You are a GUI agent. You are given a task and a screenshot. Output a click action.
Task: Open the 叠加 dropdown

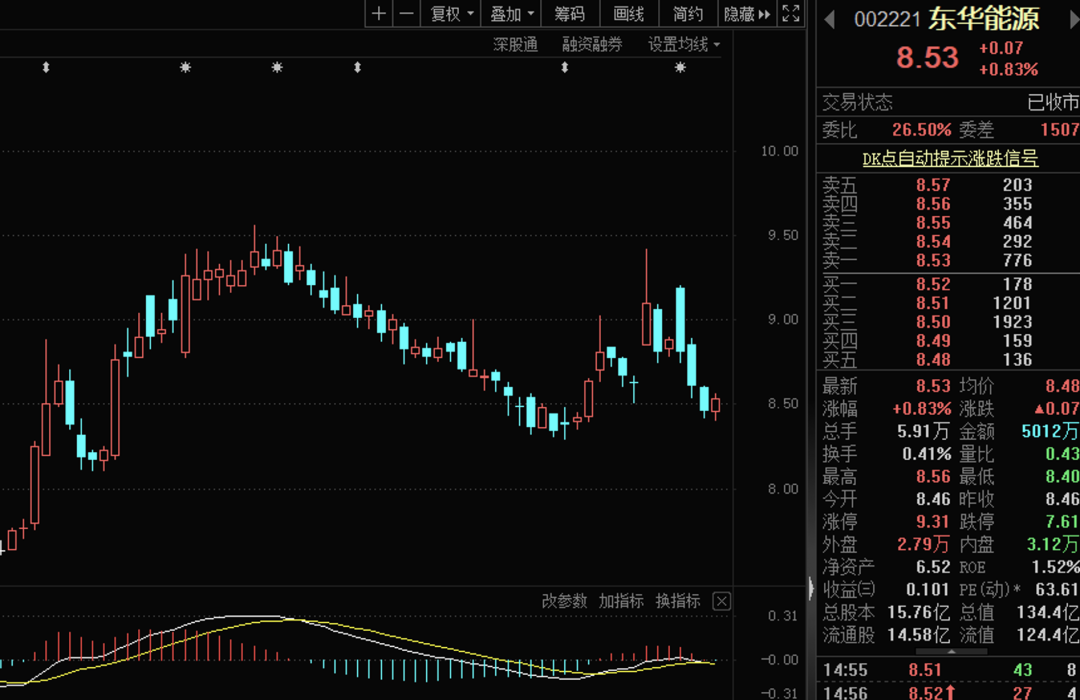pos(511,14)
